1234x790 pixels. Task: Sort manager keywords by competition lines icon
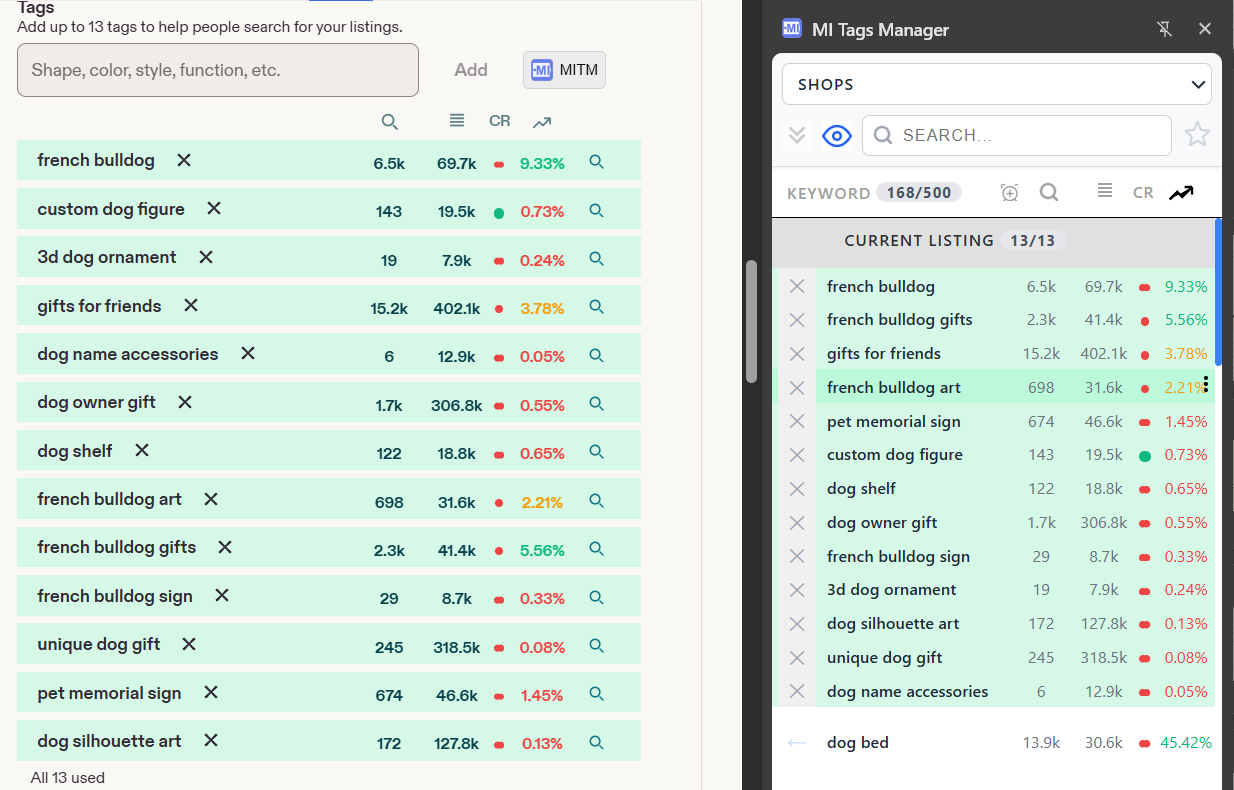click(x=1105, y=191)
